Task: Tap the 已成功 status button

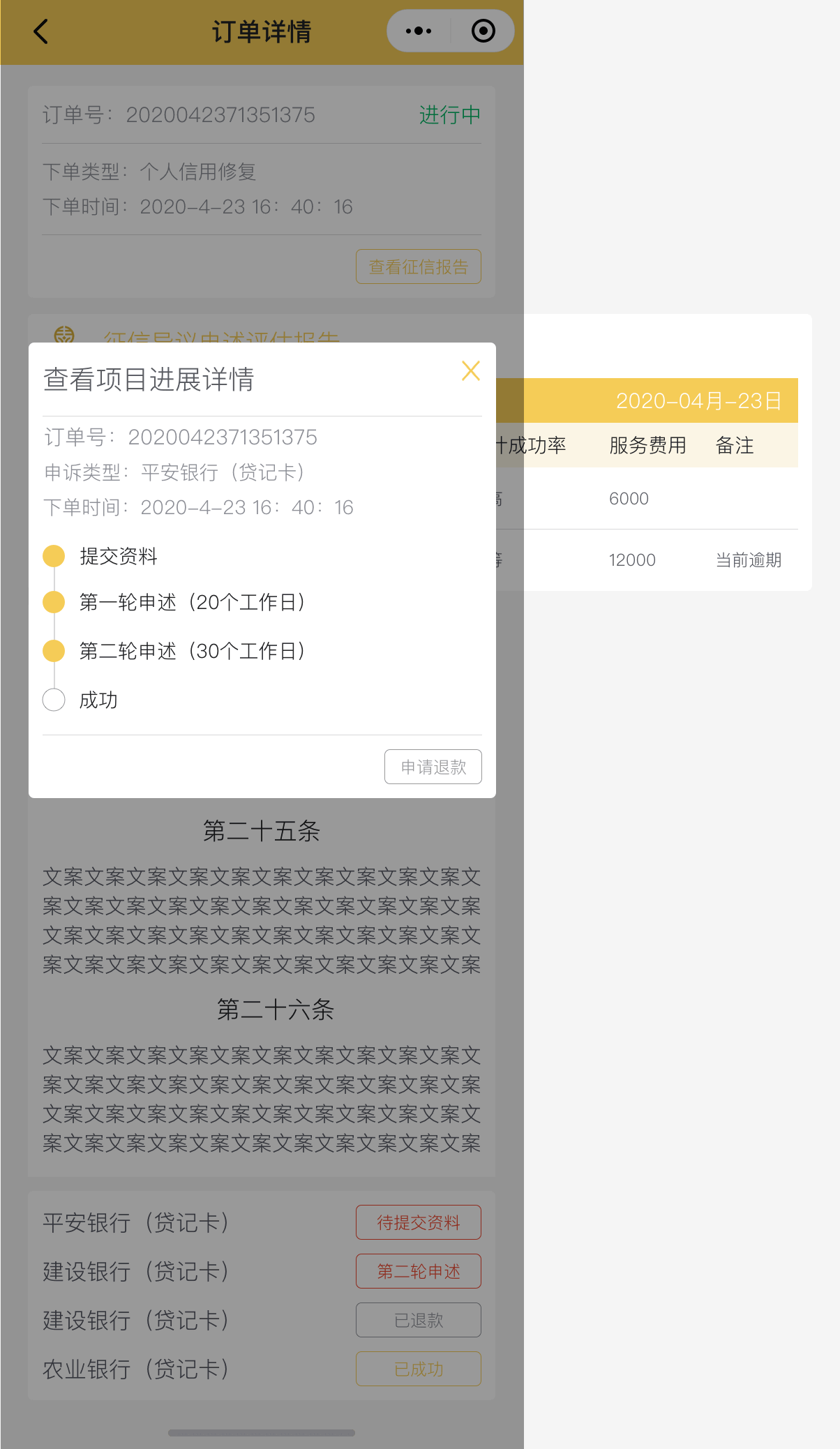Action: point(418,1369)
